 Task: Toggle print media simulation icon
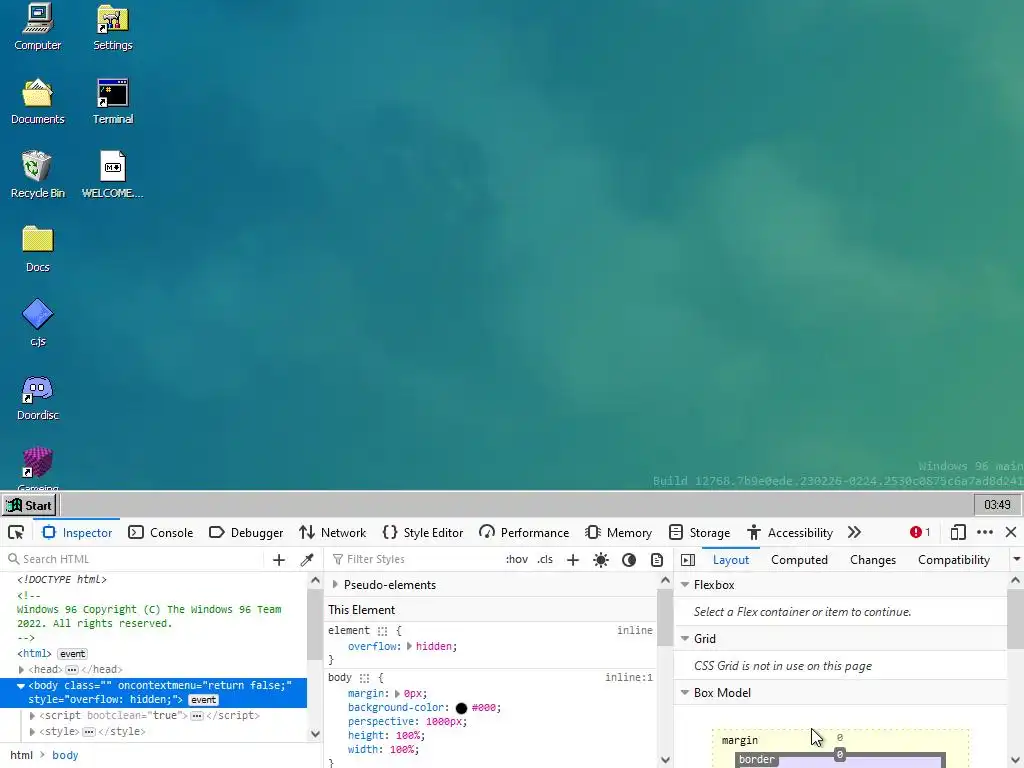657,560
